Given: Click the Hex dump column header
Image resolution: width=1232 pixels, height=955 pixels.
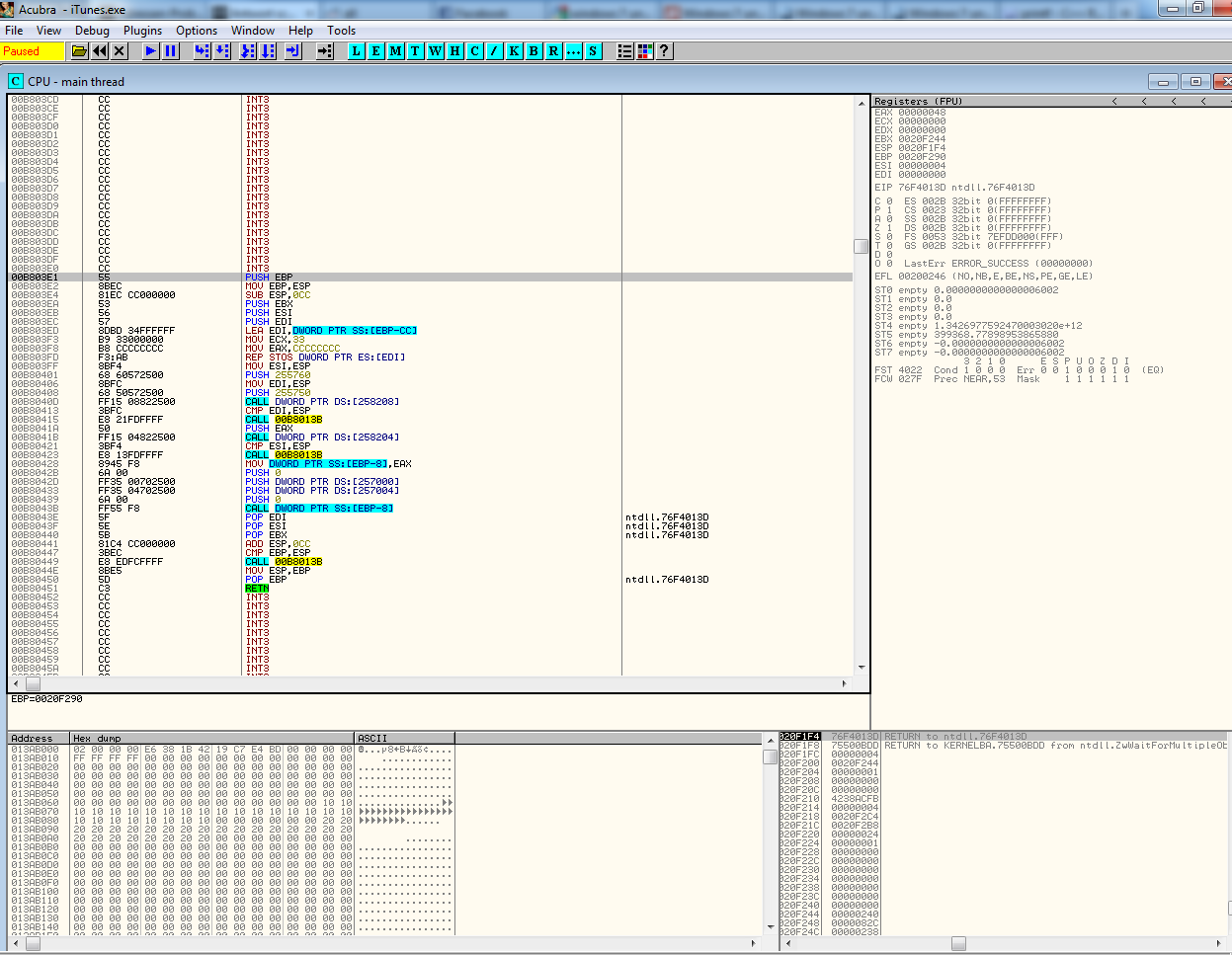Looking at the screenshot, I should pyautogui.click(x=211, y=738).
